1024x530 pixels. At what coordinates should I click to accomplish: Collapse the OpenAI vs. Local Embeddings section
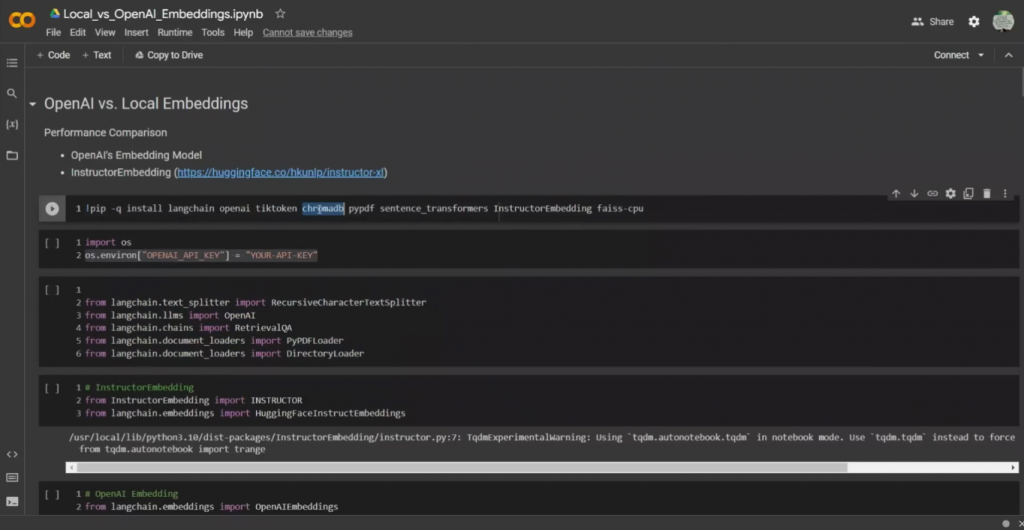point(33,104)
